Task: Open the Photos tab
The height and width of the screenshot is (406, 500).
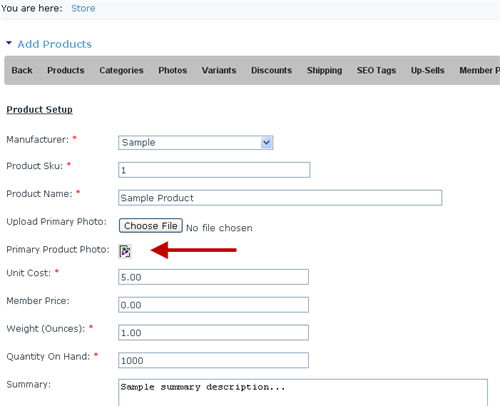Action: coord(173,70)
